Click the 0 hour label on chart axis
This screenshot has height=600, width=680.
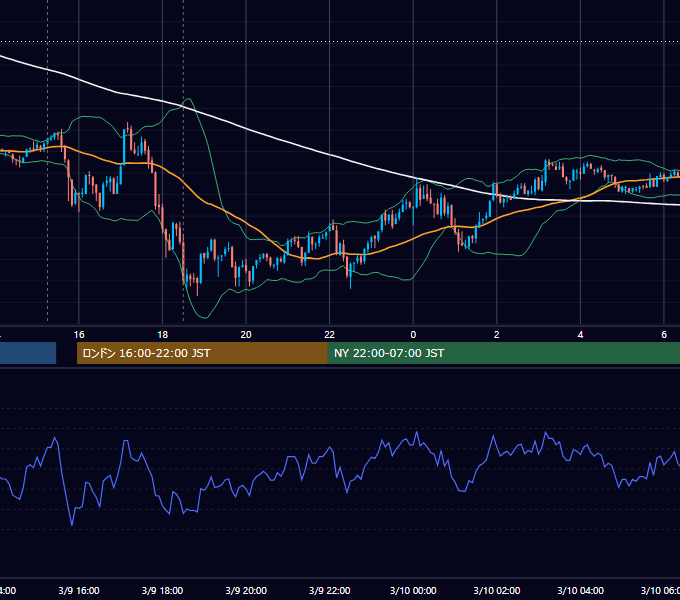click(x=413, y=335)
